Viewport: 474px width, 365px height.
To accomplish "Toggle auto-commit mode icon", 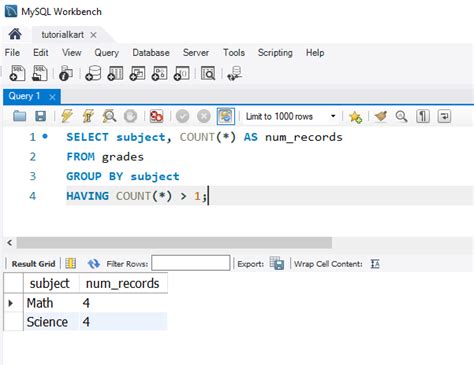I will point(226,116).
